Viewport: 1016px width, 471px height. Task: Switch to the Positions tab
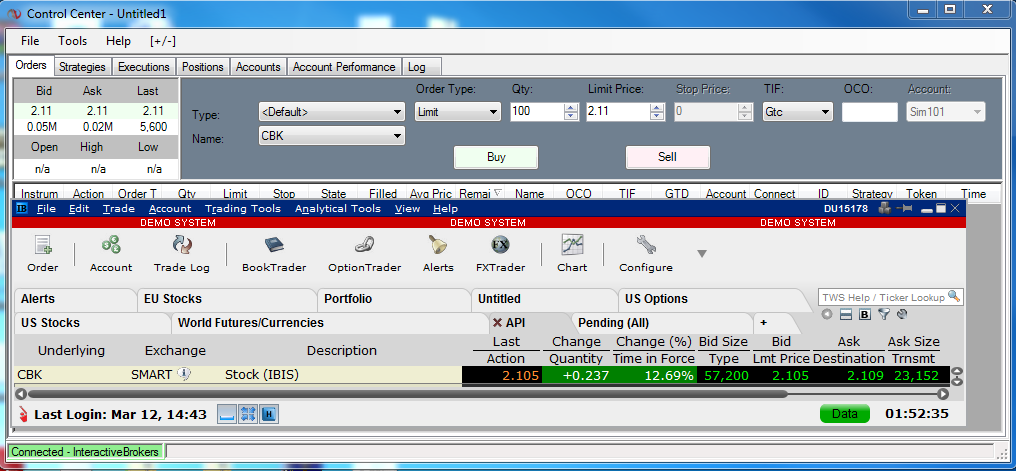coord(203,67)
